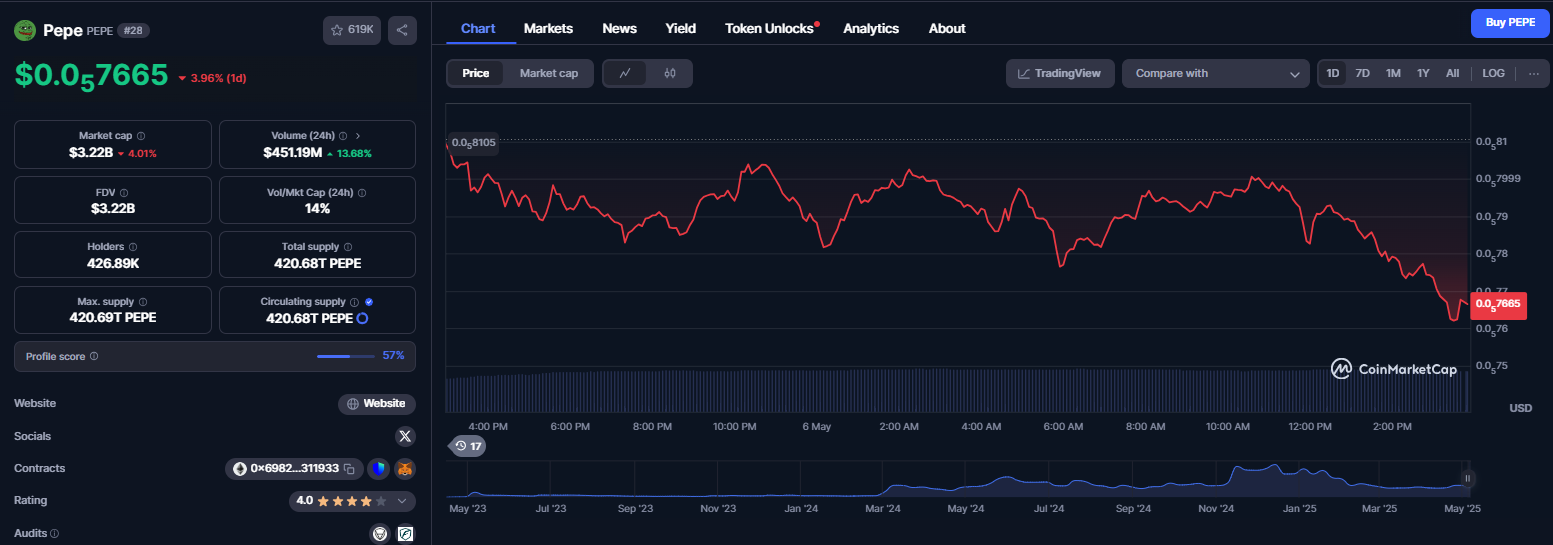Expand Volume (24h) details chevron
Image resolution: width=1553 pixels, height=545 pixels.
[x=358, y=136]
